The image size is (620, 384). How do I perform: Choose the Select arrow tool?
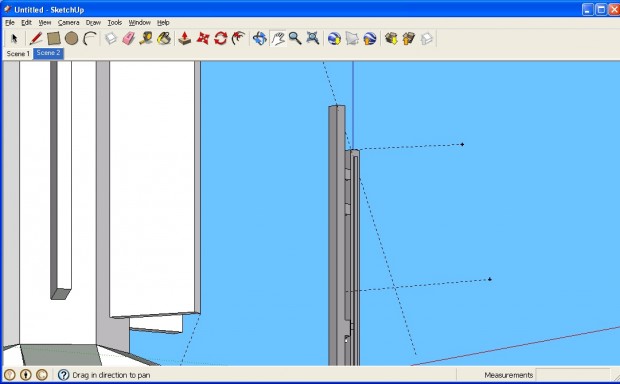tap(15, 38)
